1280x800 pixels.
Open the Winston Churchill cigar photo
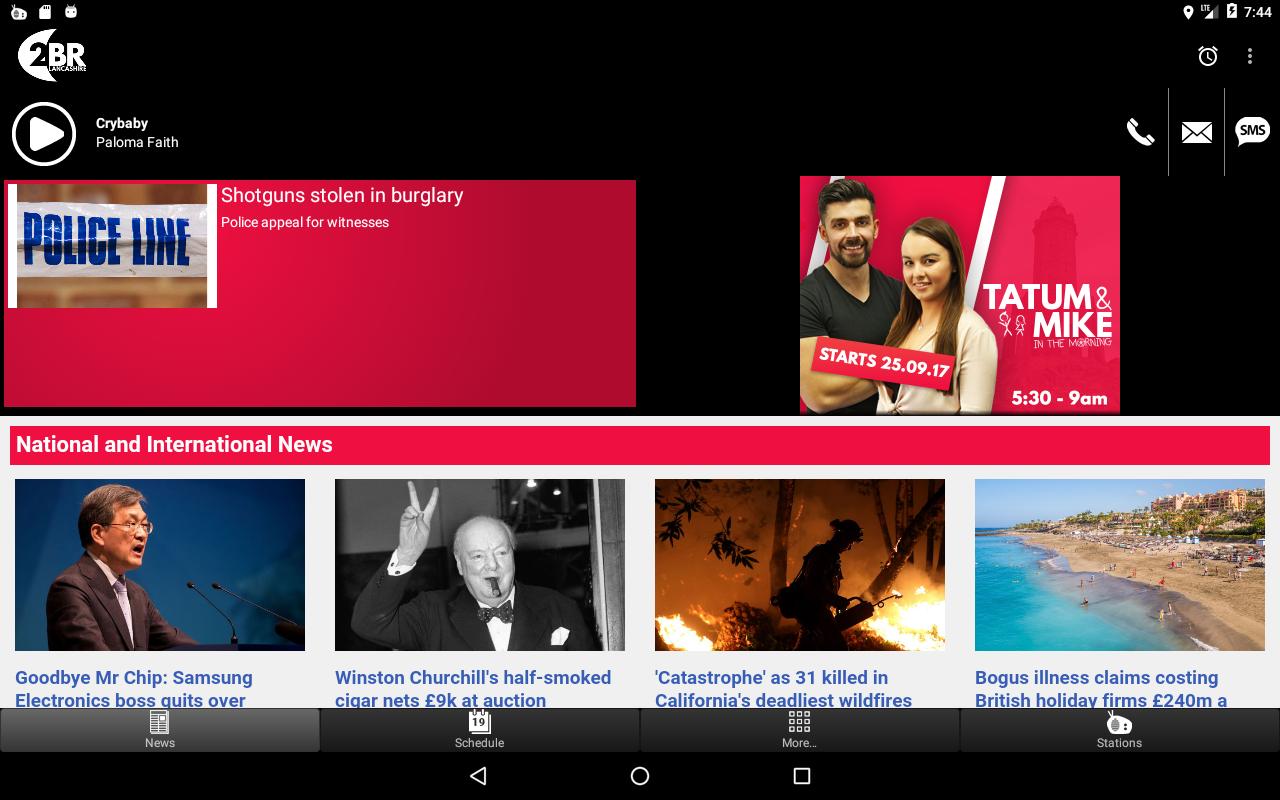pyautogui.click(x=480, y=565)
